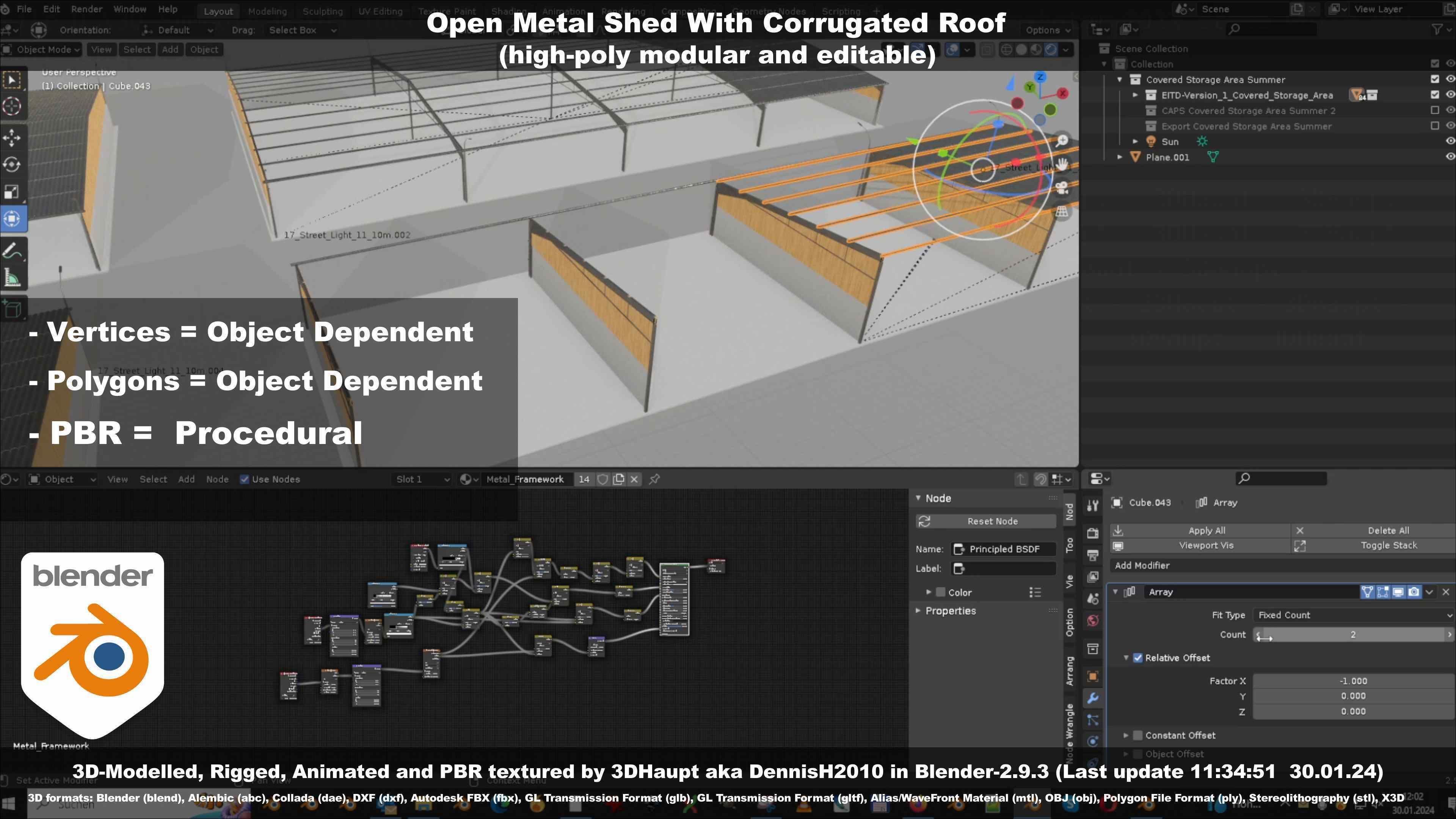The image size is (1456, 819).
Task: Click the Apply All button
Action: pyautogui.click(x=1200, y=530)
